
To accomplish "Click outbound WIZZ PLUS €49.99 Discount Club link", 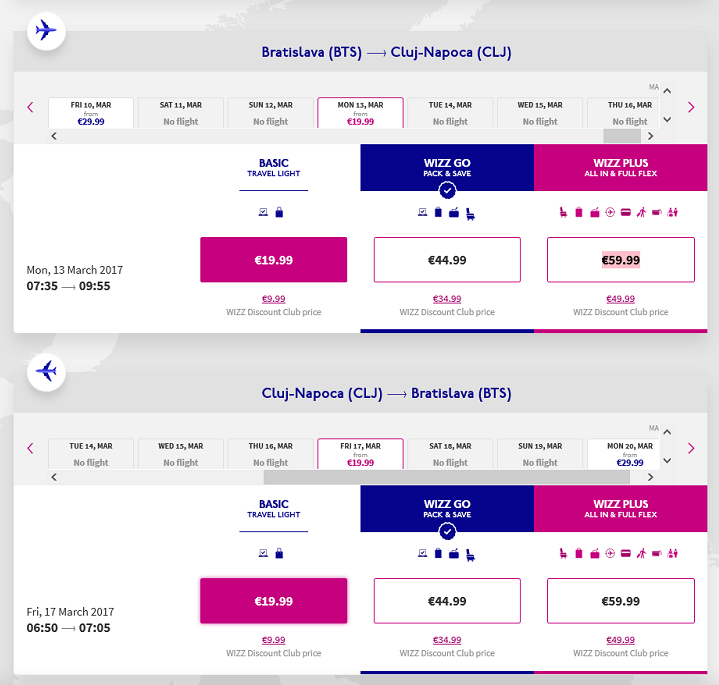I will pos(620,299).
